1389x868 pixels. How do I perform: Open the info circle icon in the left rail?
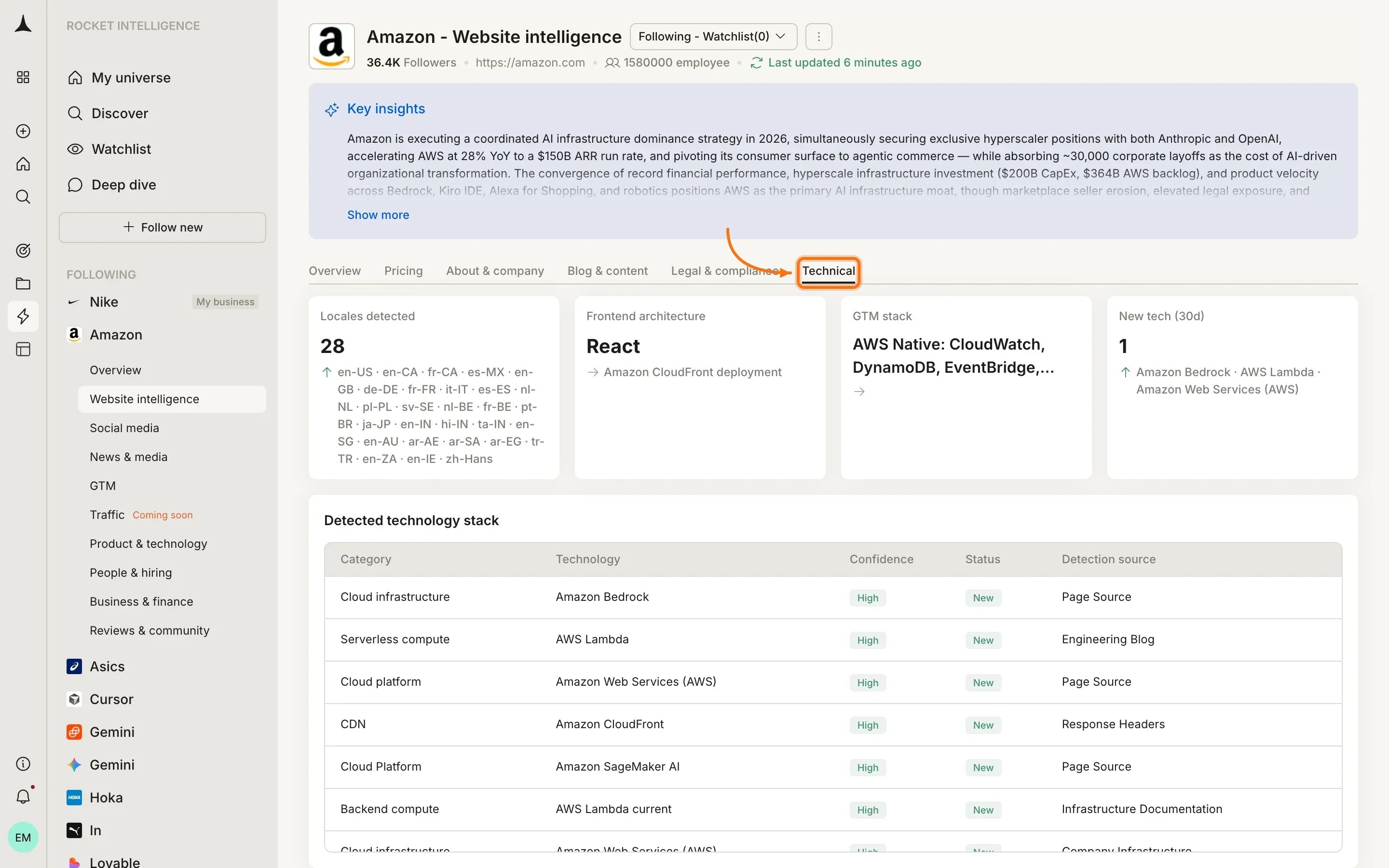(x=23, y=763)
